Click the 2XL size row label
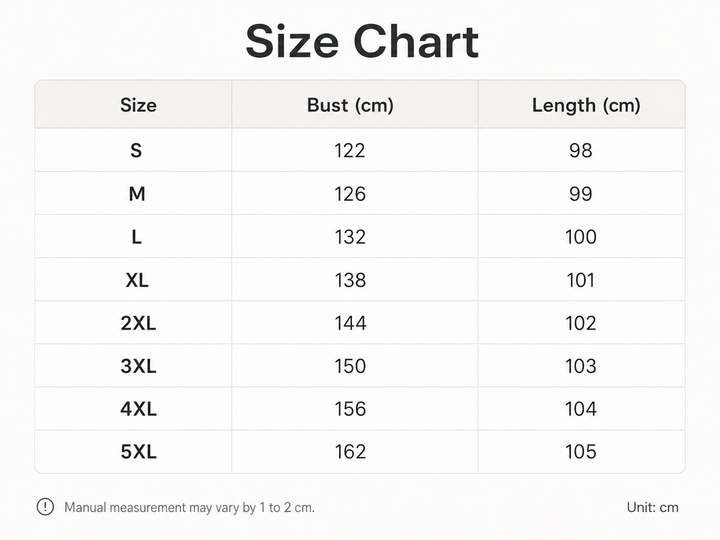This screenshot has width=720, height=540. coord(138,323)
